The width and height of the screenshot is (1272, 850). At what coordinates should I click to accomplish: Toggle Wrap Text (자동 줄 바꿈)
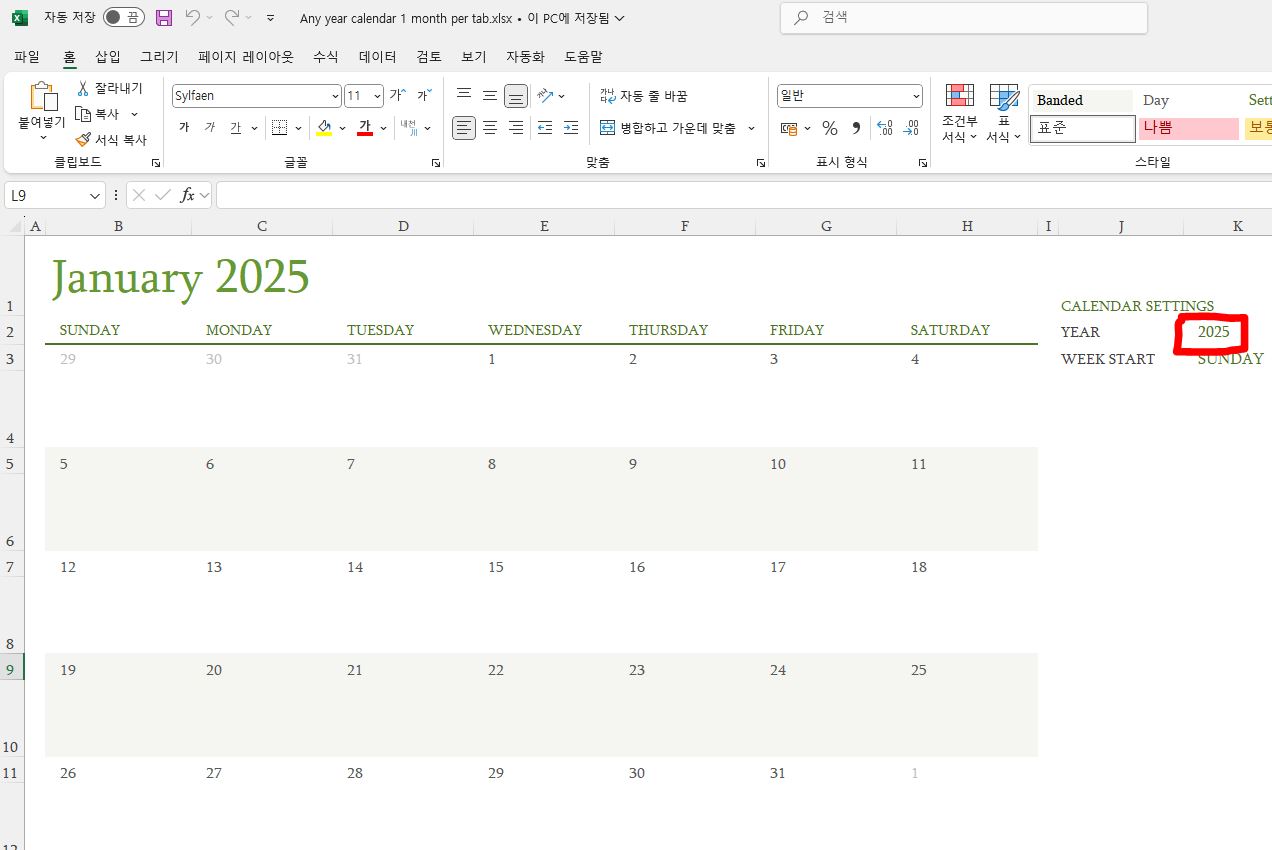(644, 96)
